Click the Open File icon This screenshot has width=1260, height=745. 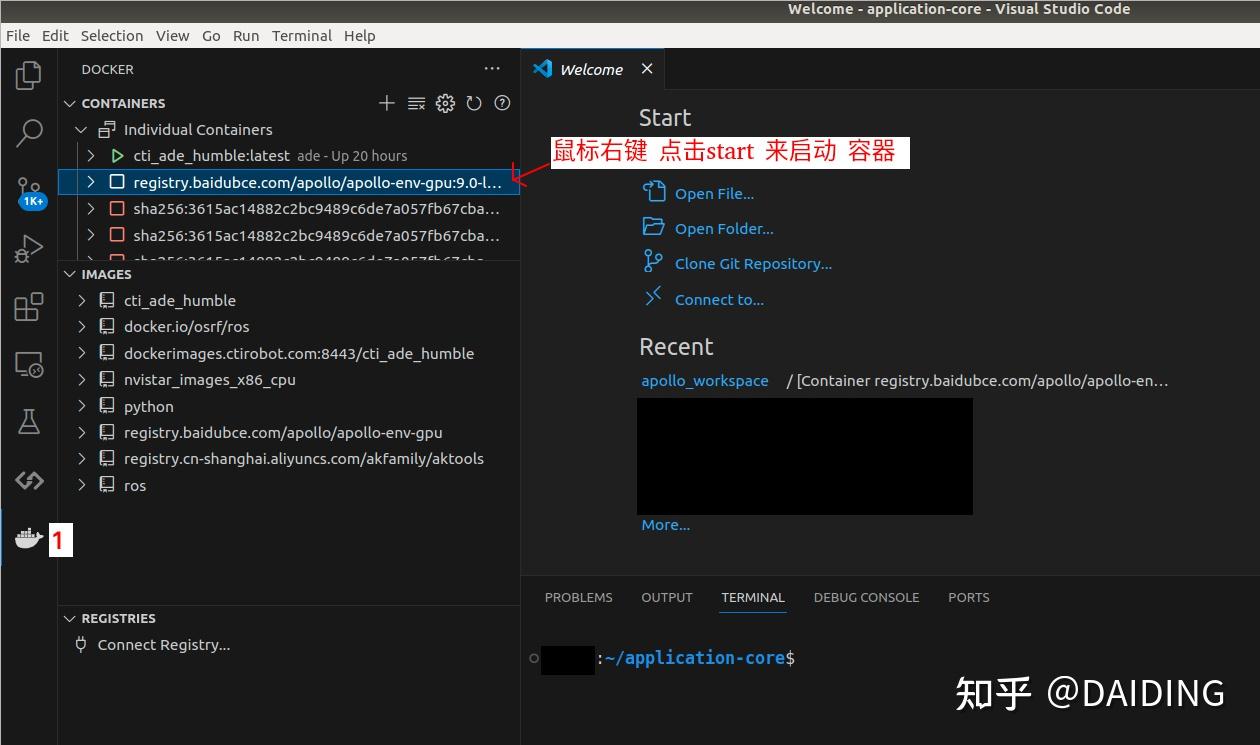(653, 191)
